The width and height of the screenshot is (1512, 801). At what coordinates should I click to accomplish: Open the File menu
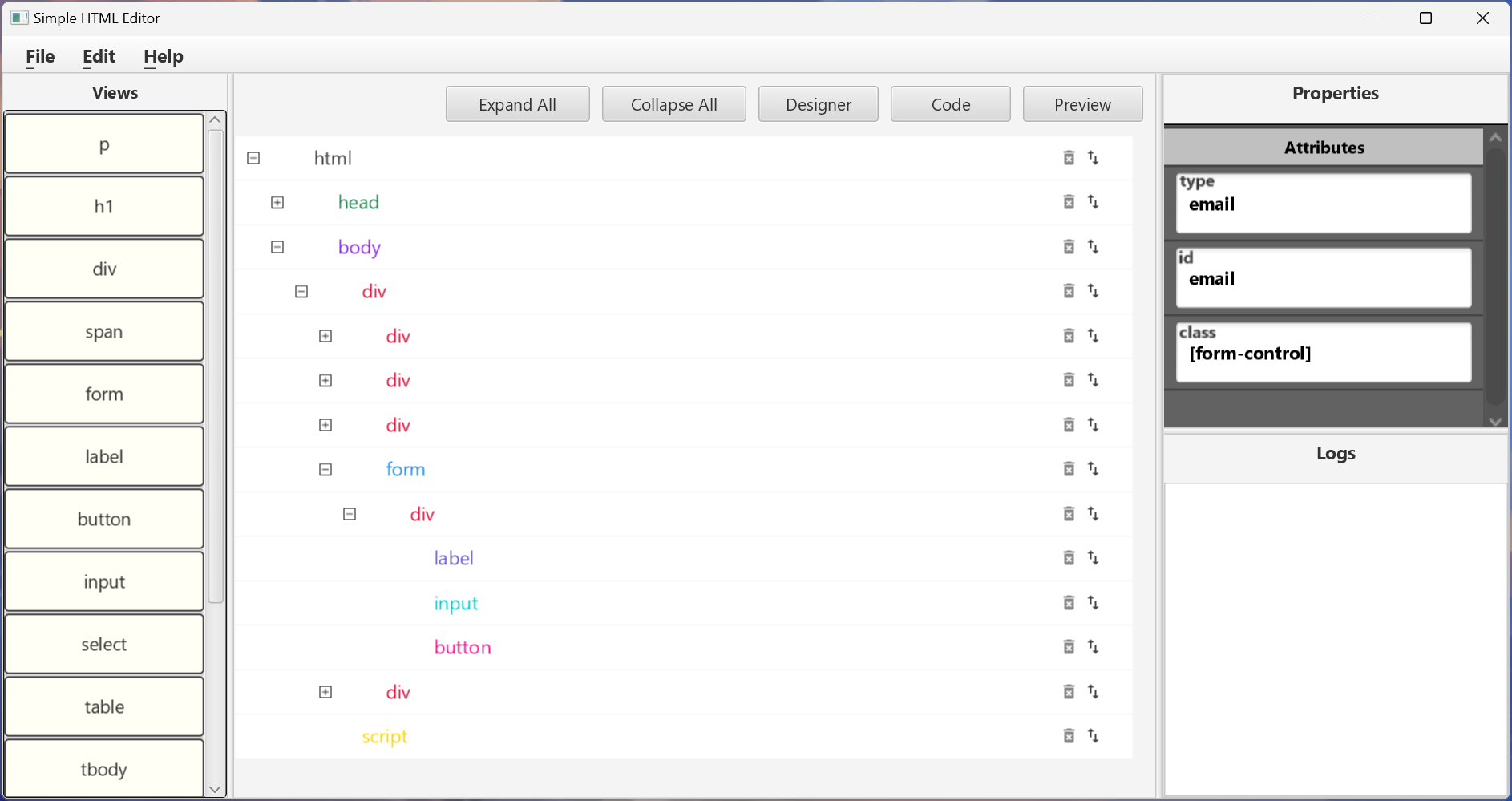[x=40, y=56]
